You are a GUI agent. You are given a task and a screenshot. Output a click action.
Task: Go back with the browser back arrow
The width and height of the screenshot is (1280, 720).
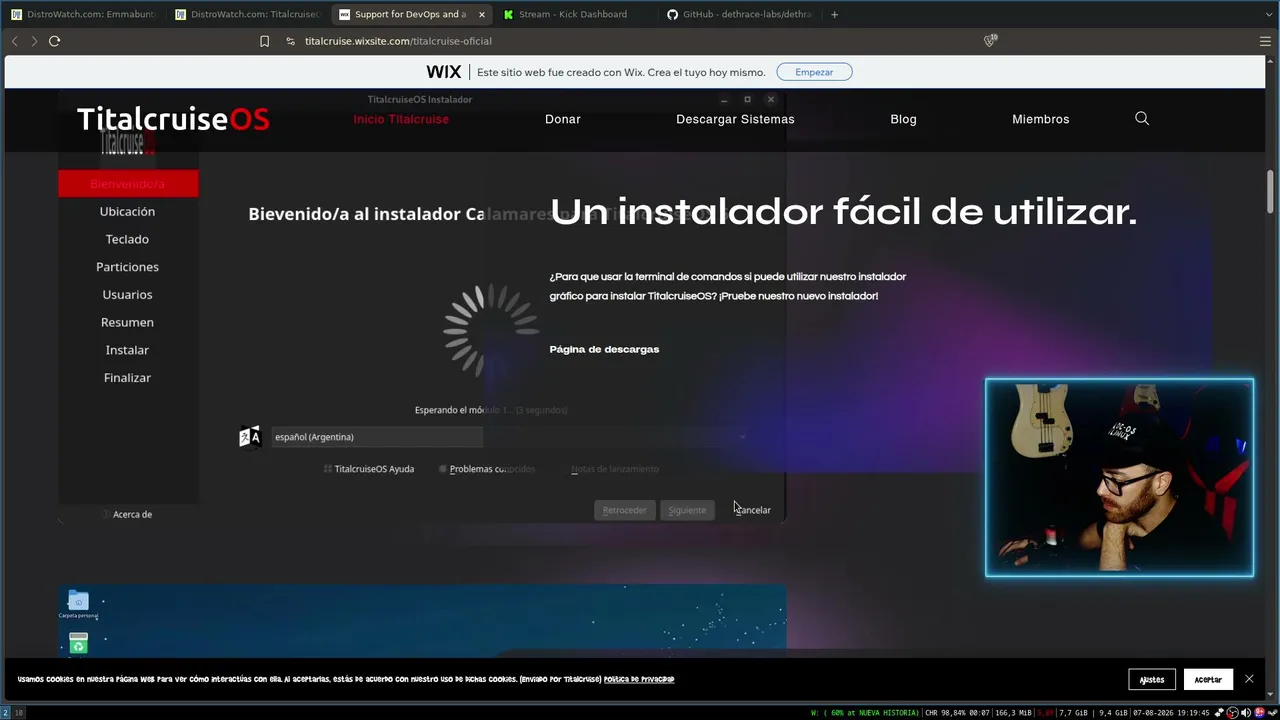pyautogui.click(x=15, y=41)
